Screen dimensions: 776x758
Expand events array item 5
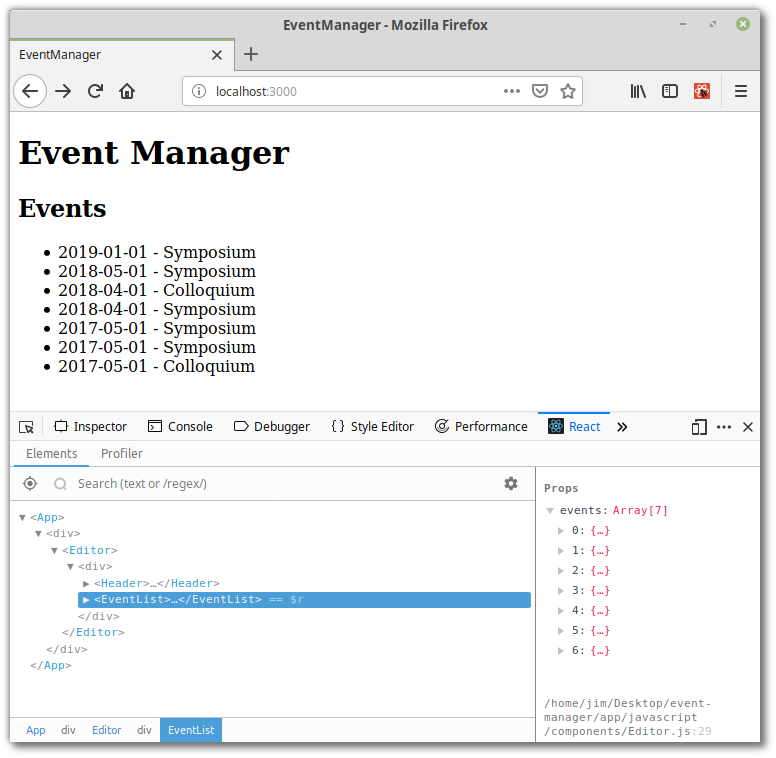click(x=561, y=631)
